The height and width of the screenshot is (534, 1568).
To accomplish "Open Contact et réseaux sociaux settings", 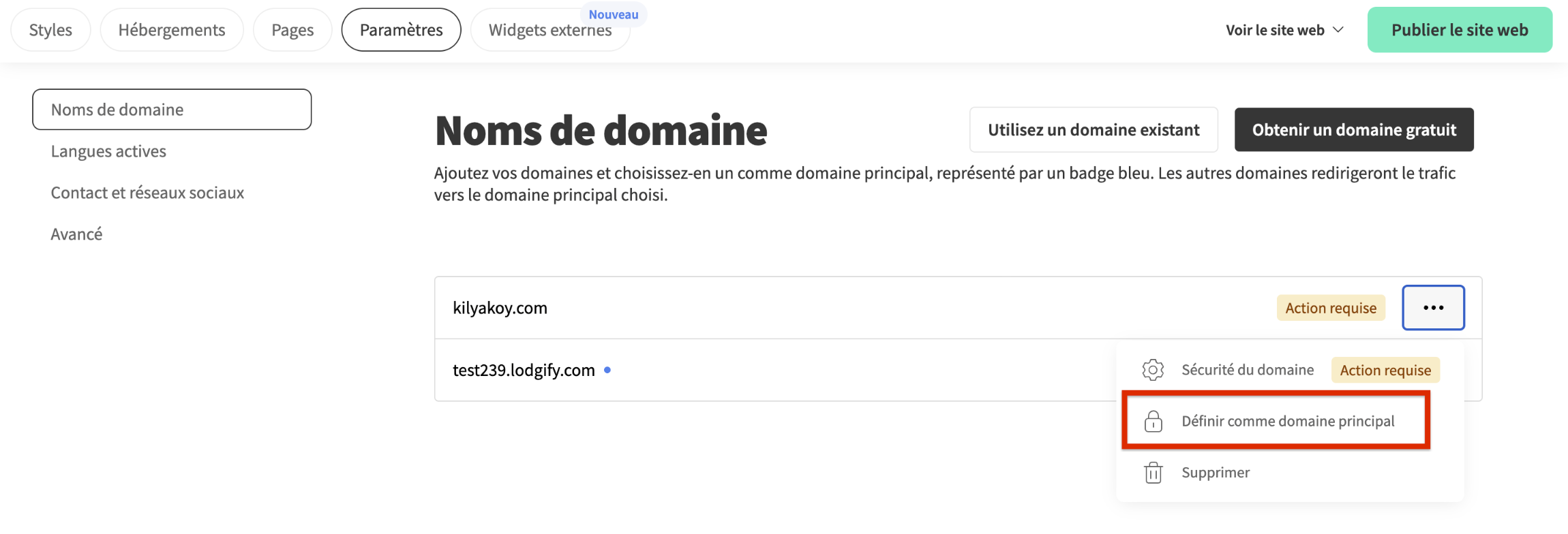I will [x=147, y=193].
